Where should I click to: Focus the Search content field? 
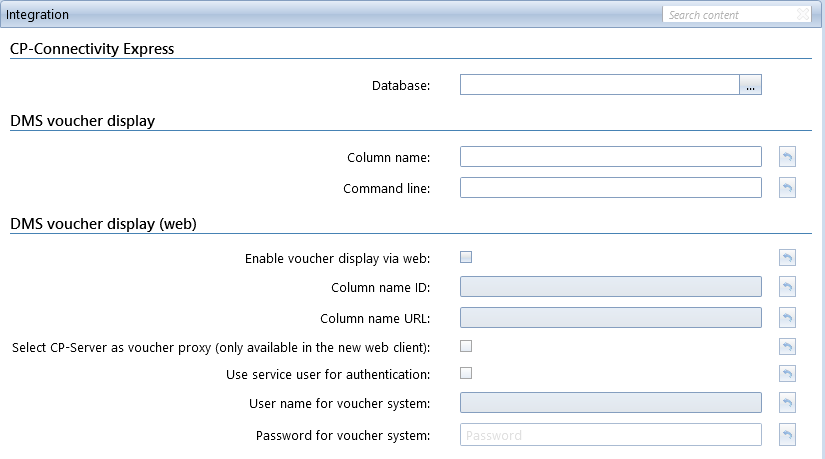pyautogui.click(x=729, y=14)
